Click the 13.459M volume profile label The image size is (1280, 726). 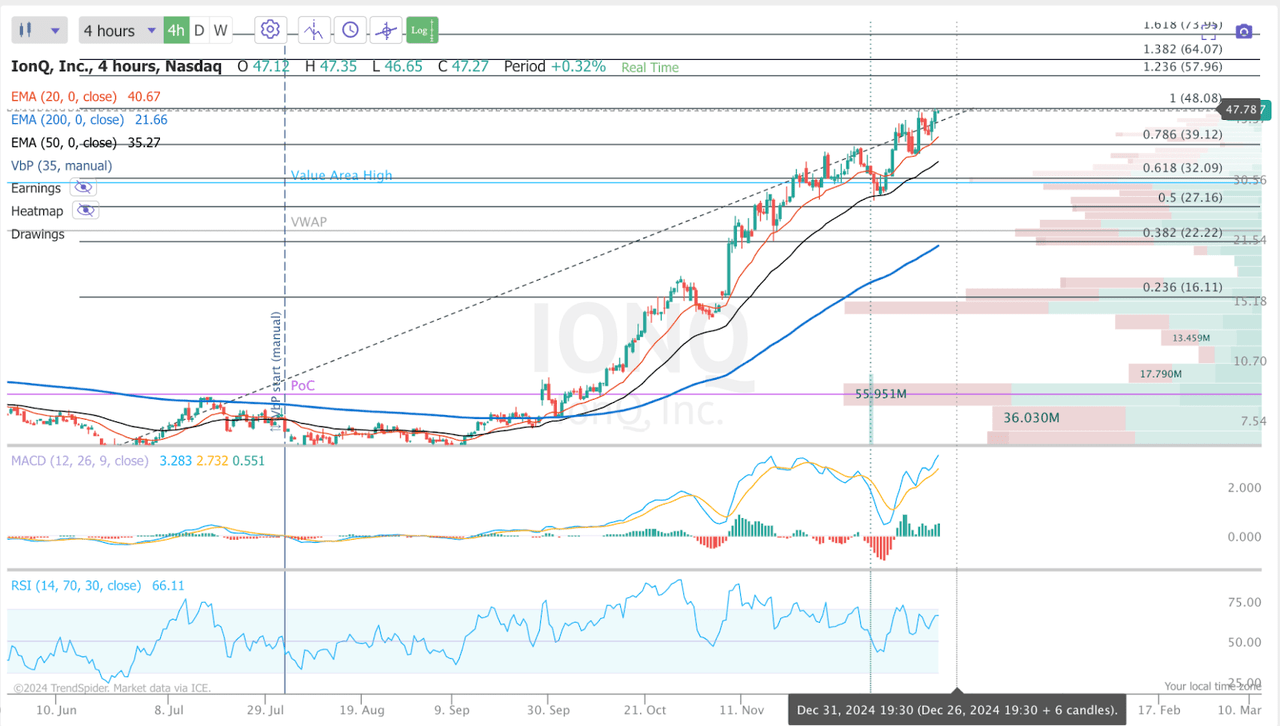click(1193, 338)
